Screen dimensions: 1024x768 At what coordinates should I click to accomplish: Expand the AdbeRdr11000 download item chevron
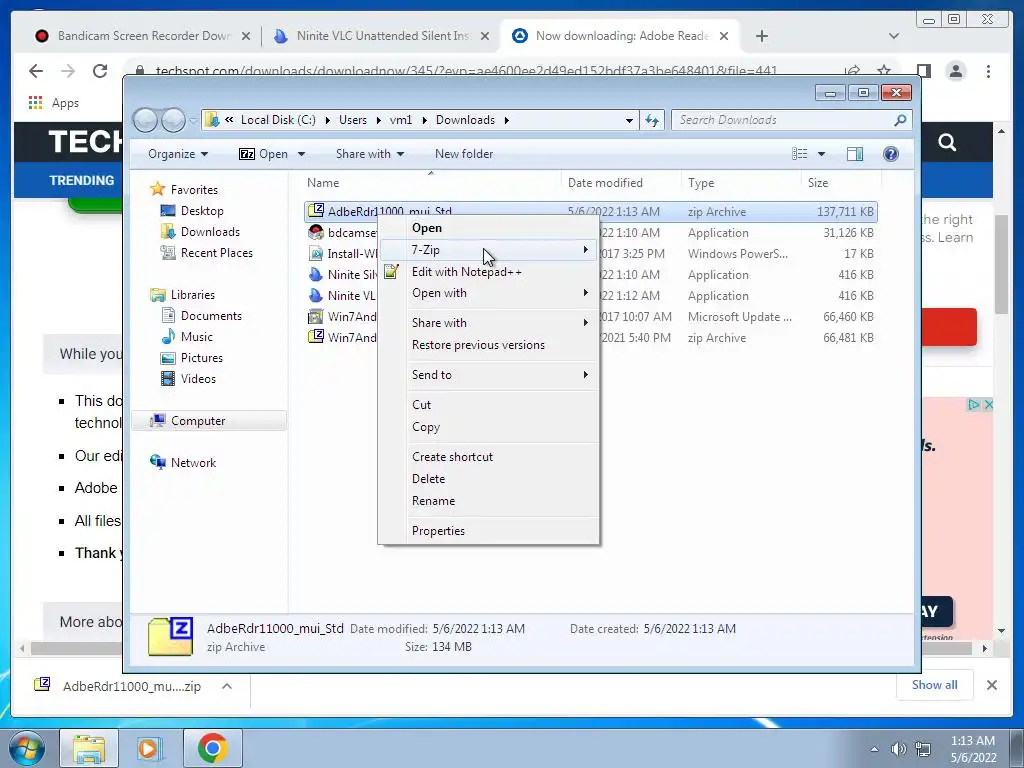coord(227,686)
